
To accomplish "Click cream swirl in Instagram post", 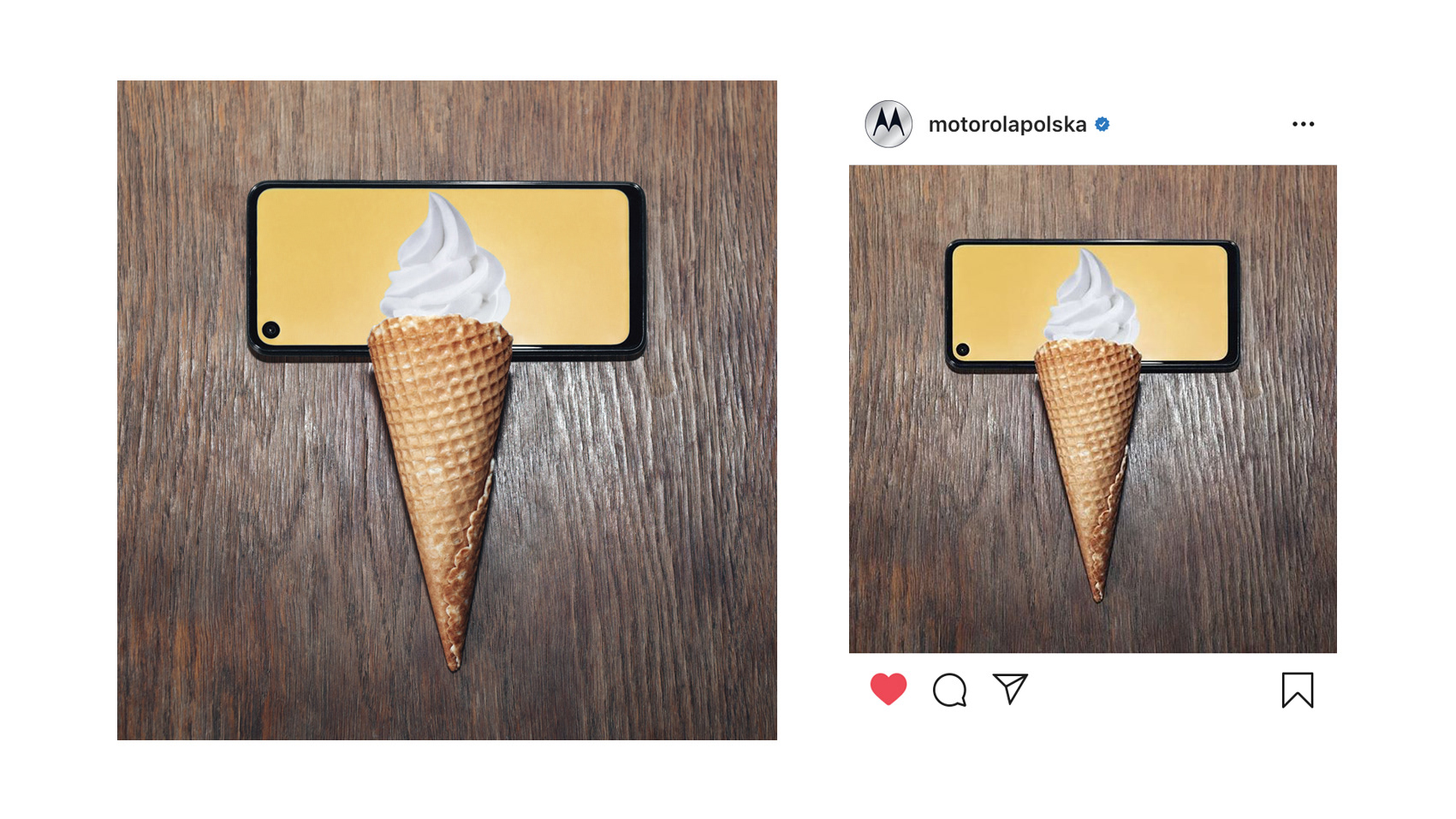I will tap(1091, 300).
